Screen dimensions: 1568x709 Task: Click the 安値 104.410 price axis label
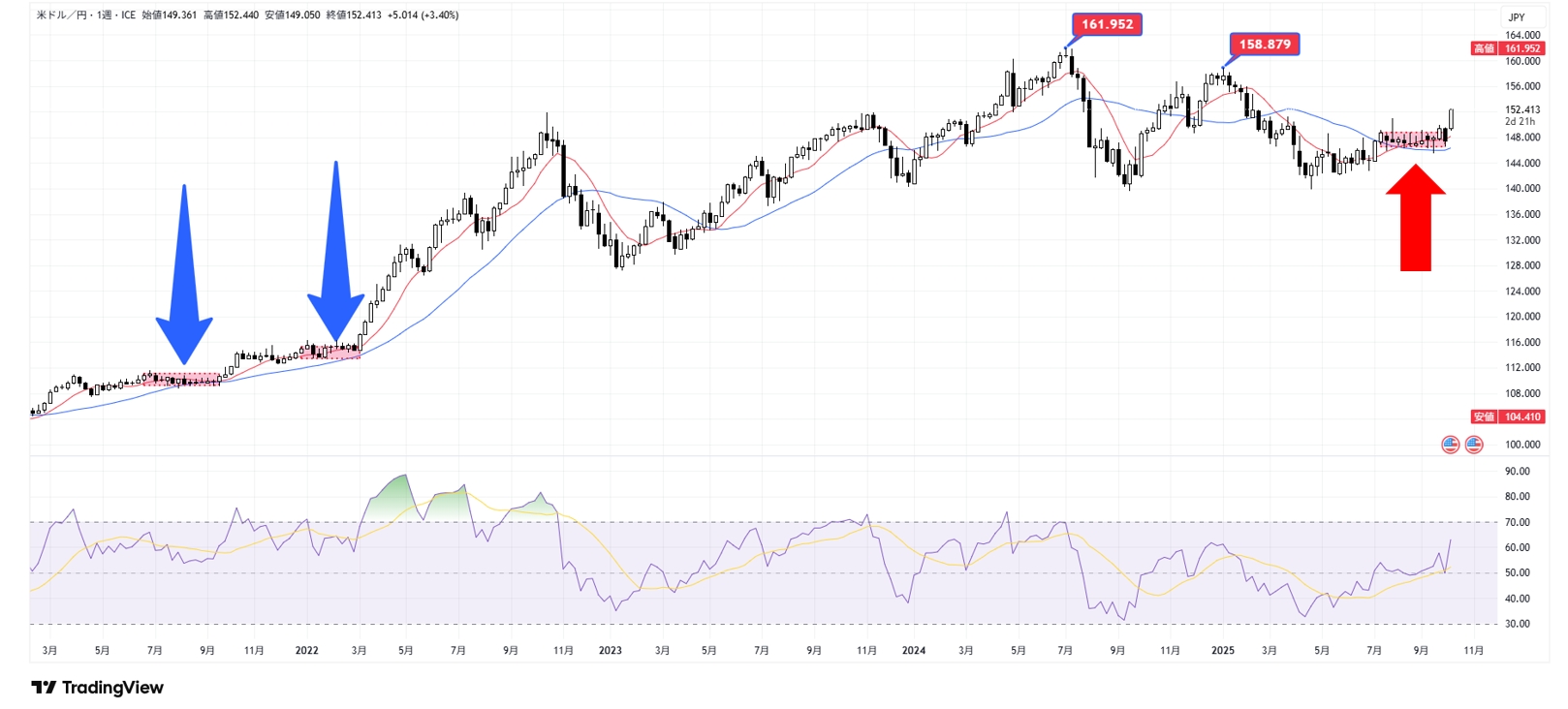[1508, 416]
